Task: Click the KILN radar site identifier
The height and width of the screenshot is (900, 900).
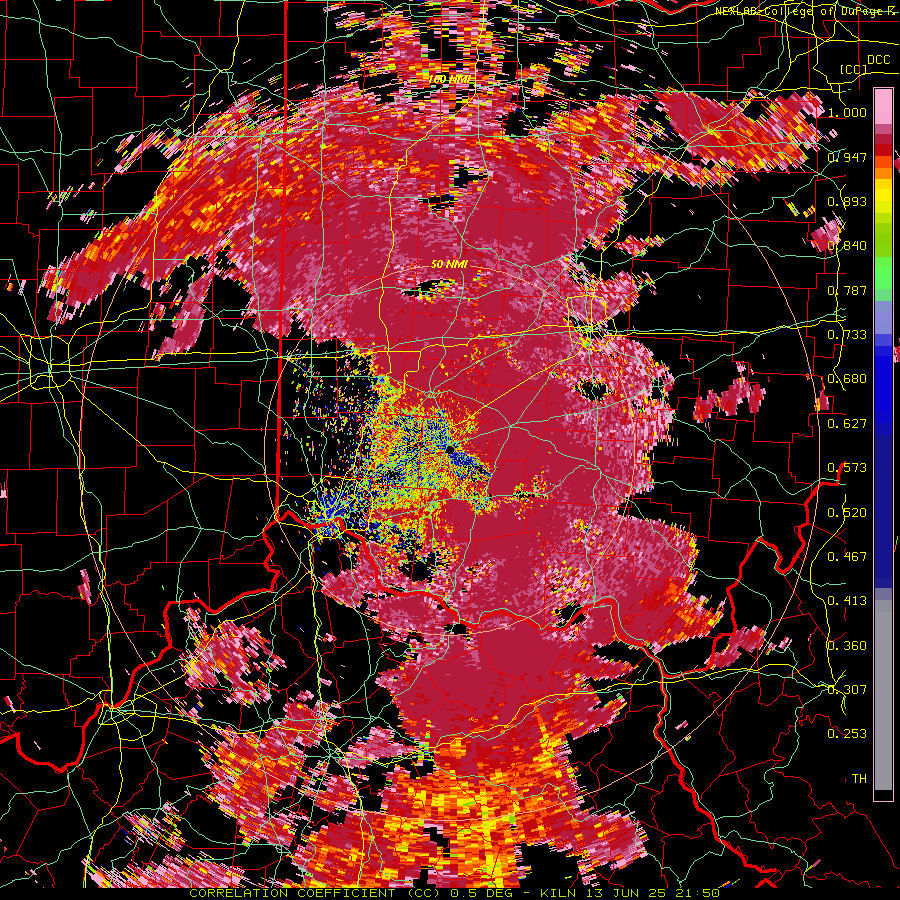Action: [x=559, y=893]
